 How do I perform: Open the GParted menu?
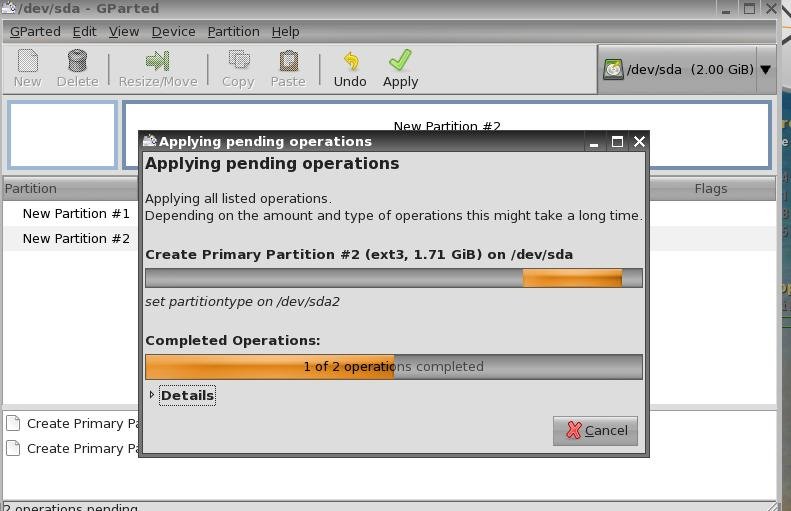(35, 31)
